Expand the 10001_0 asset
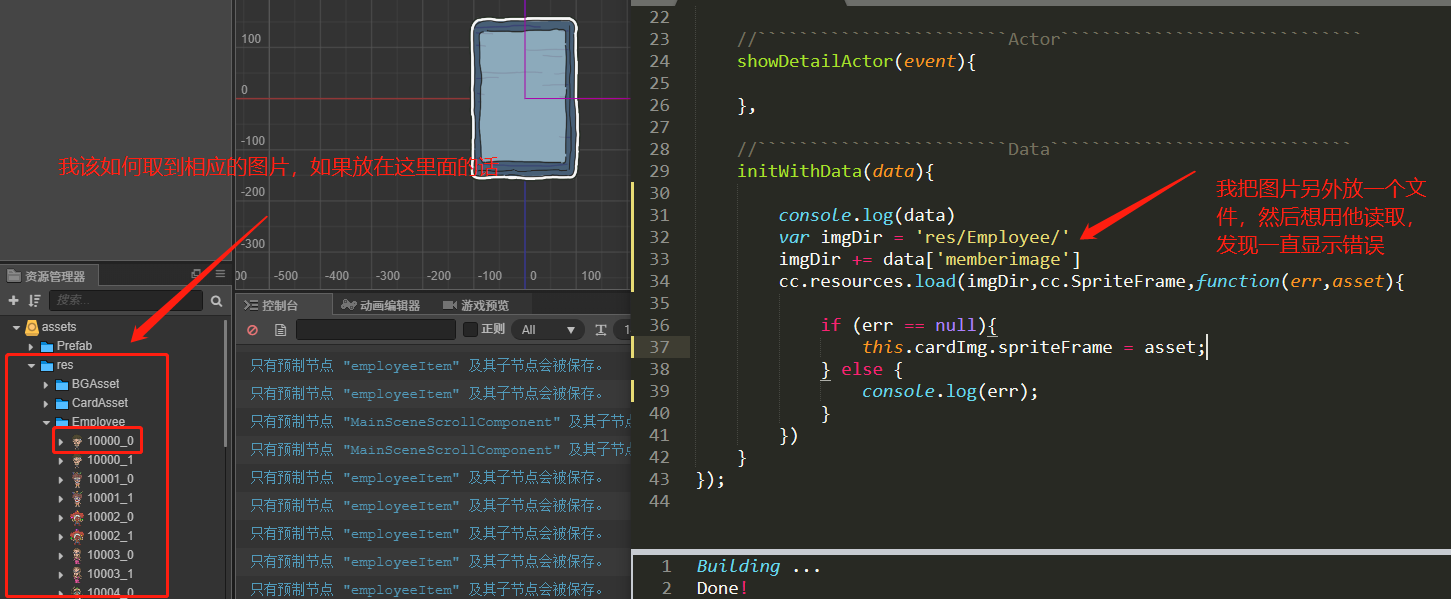 (61, 479)
